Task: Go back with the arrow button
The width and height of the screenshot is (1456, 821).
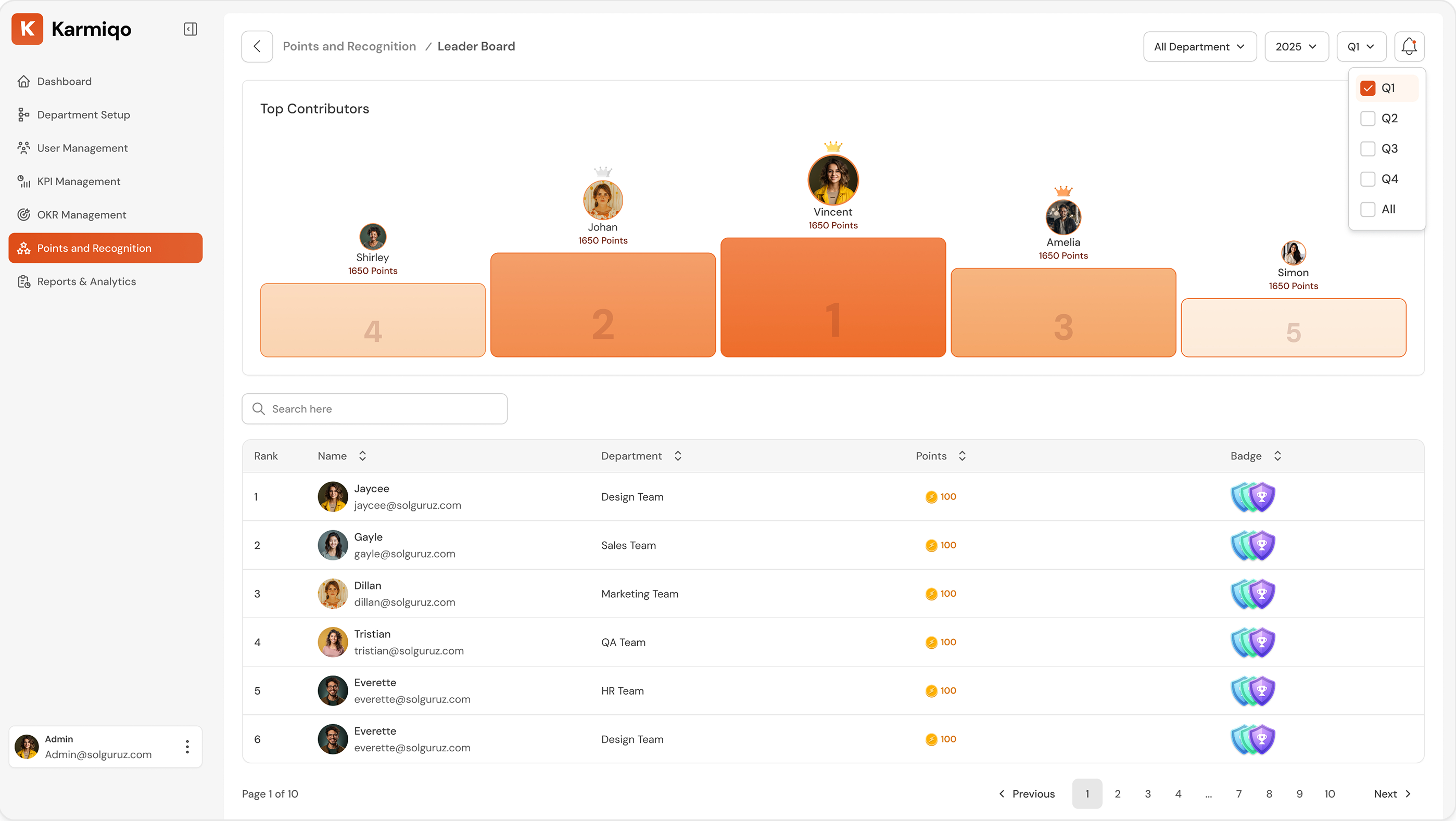Action: point(257,46)
